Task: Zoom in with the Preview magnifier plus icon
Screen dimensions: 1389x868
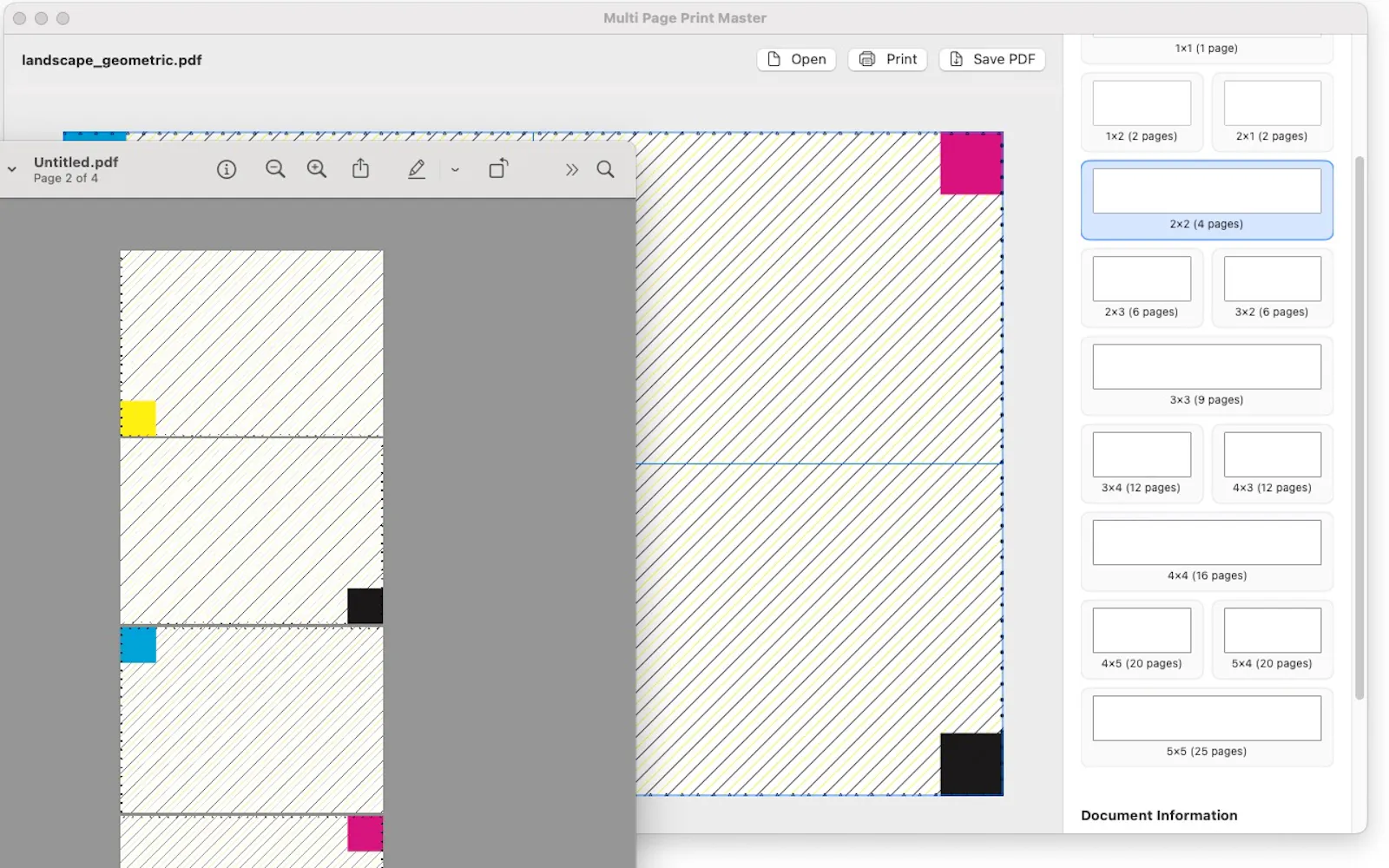Action: click(317, 169)
